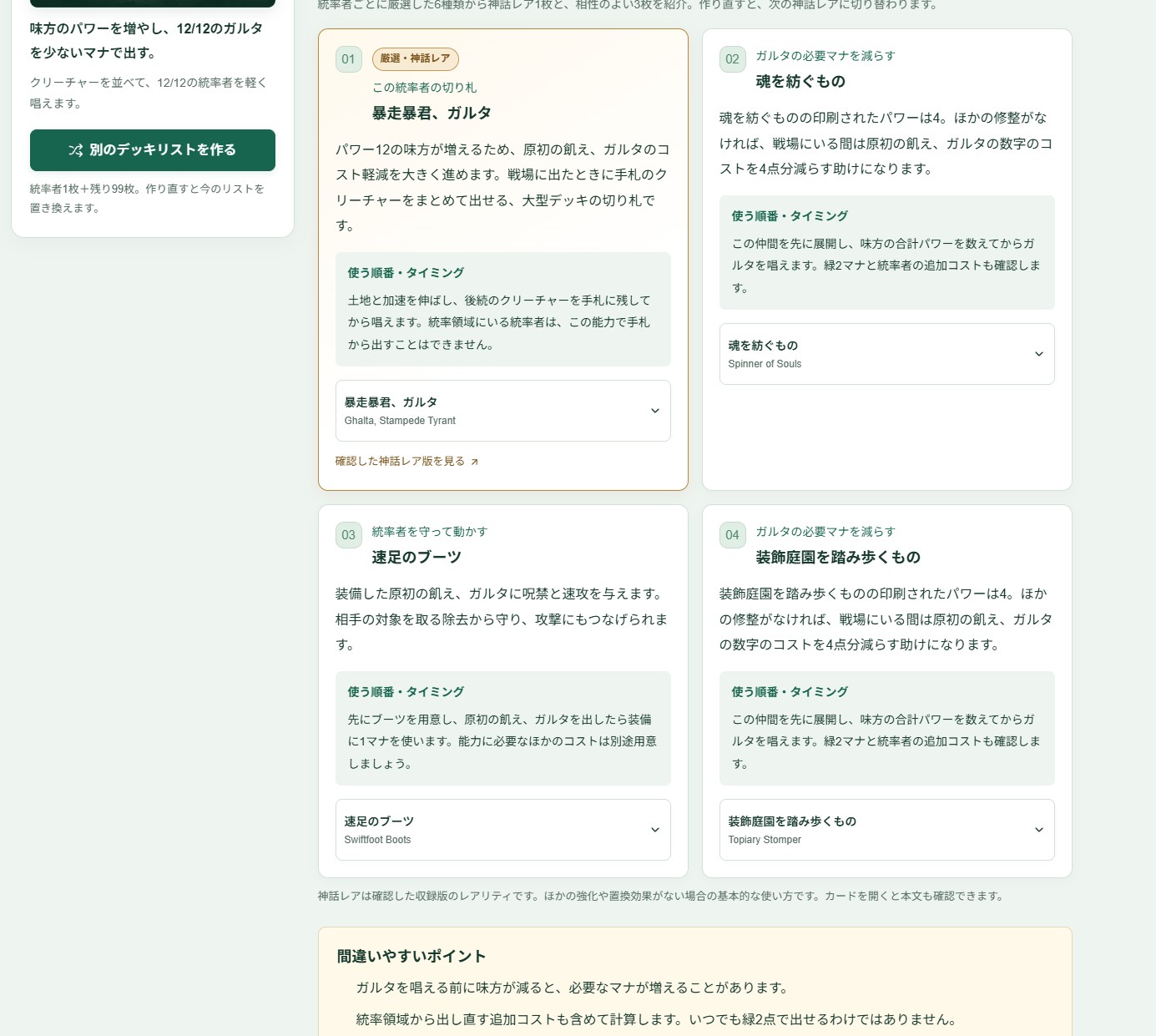Click the 02 number badge
This screenshot has width=1156, height=1036.
click(x=732, y=59)
